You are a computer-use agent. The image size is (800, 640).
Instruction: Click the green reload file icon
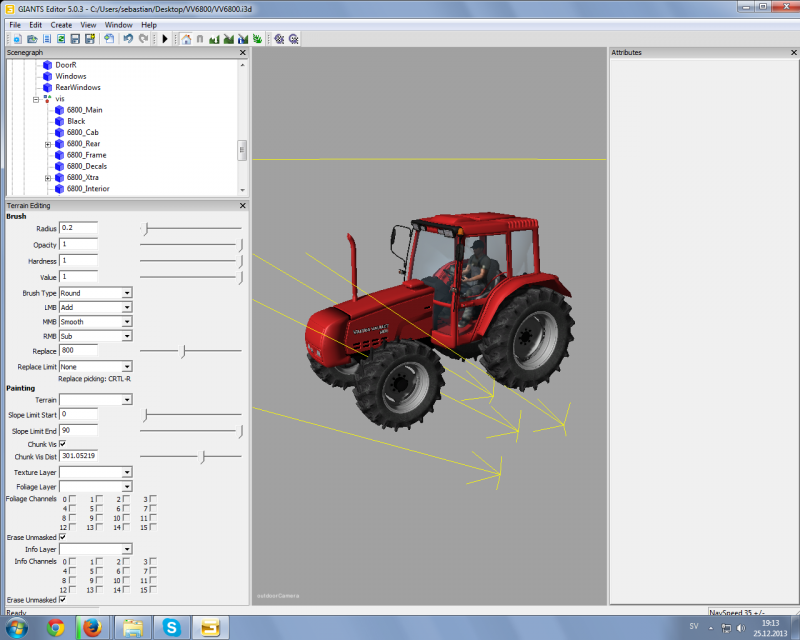61,39
